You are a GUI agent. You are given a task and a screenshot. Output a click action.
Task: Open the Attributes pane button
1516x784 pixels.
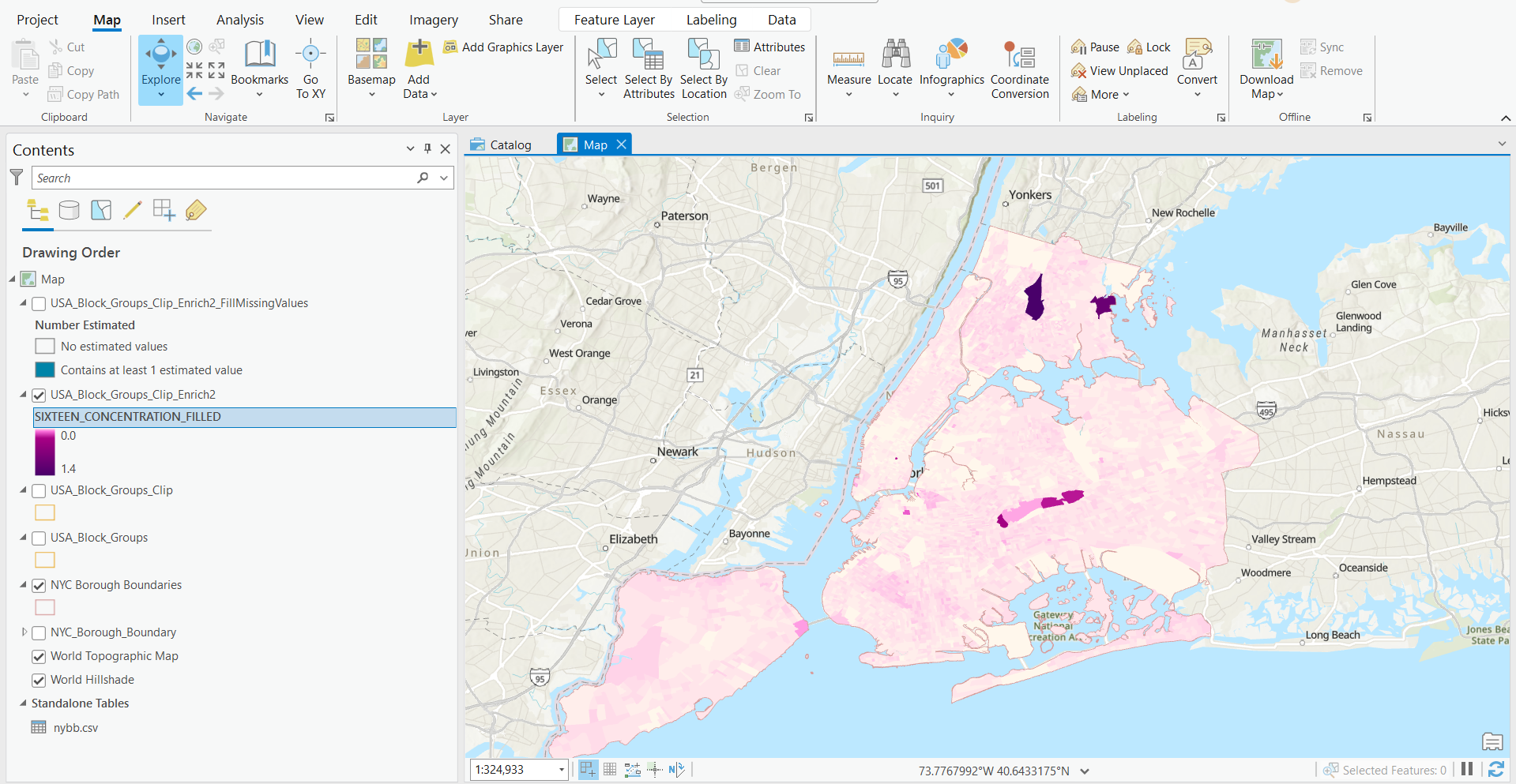(x=769, y=47)
